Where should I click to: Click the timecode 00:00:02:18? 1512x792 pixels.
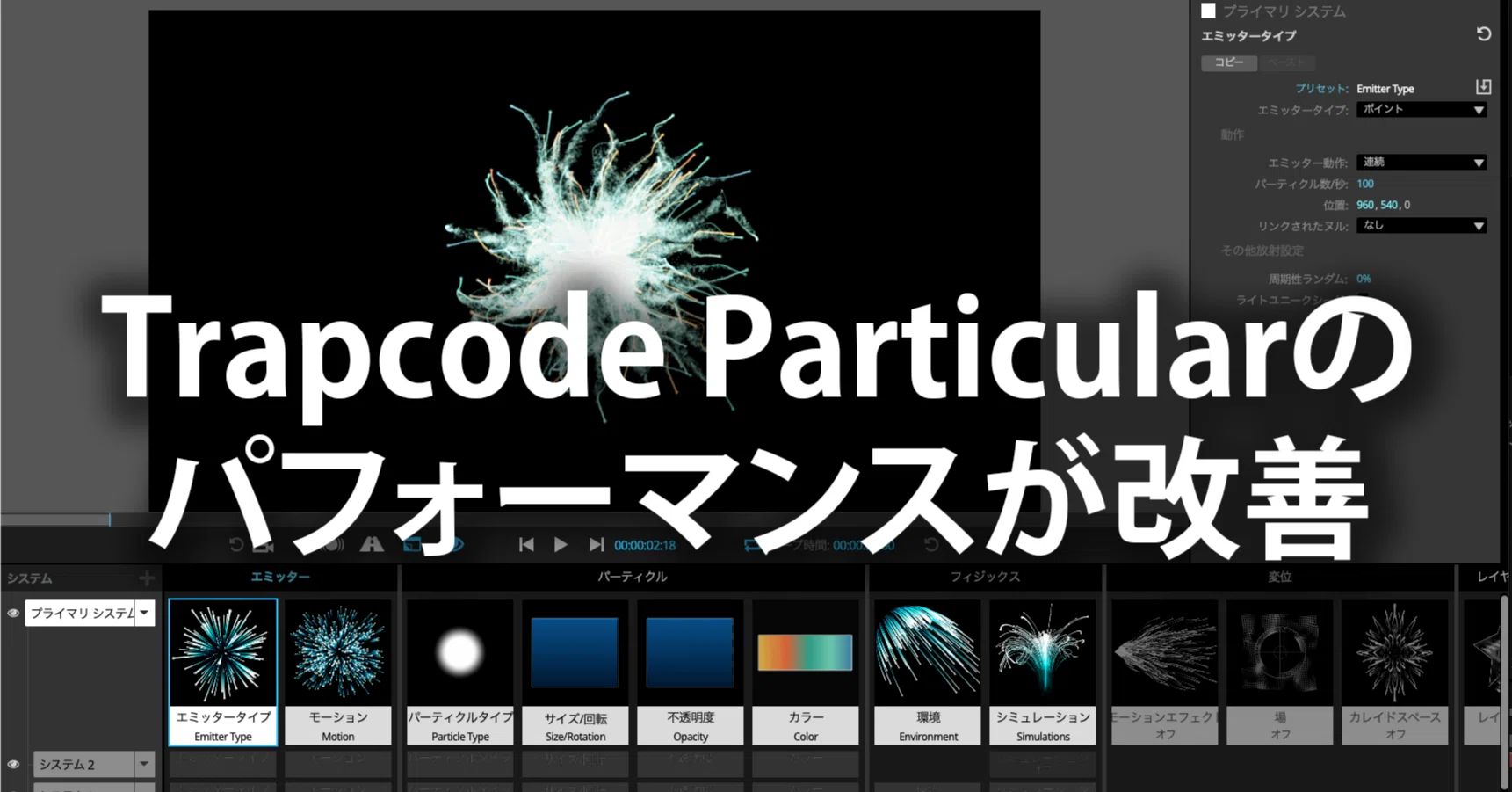click(645, 545)
